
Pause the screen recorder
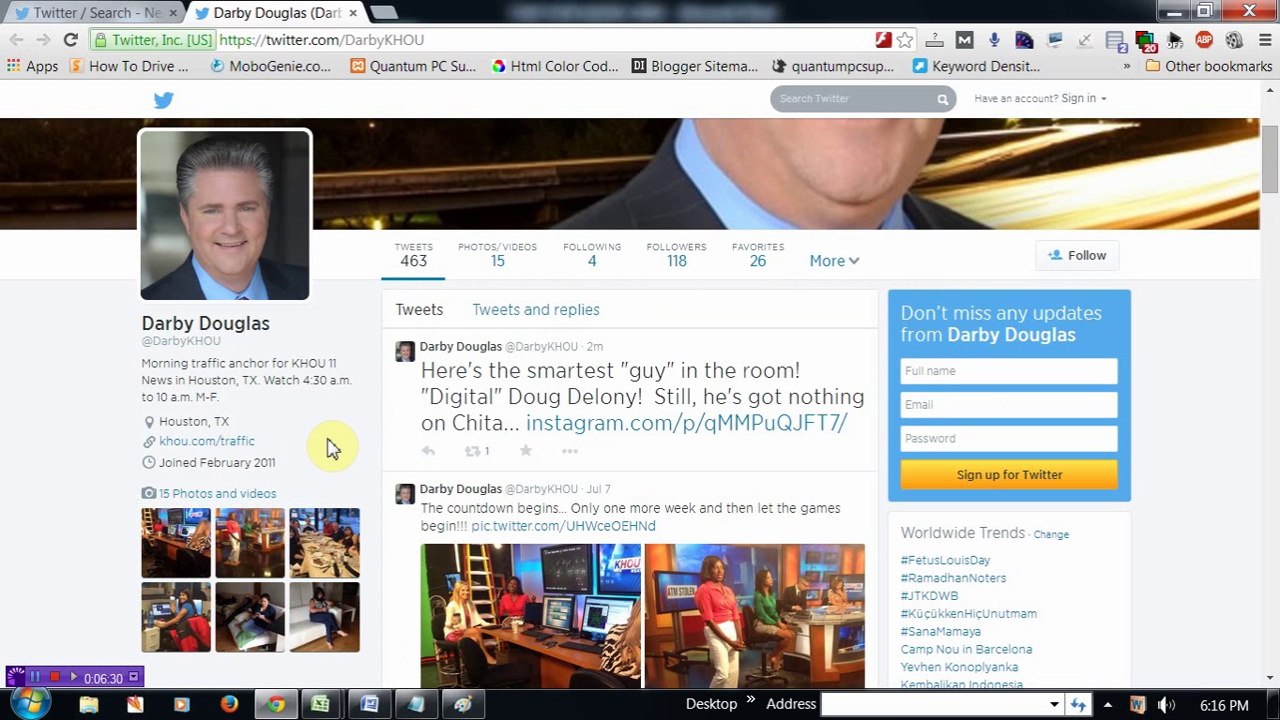pyautogui.click(x=35, y=677)
